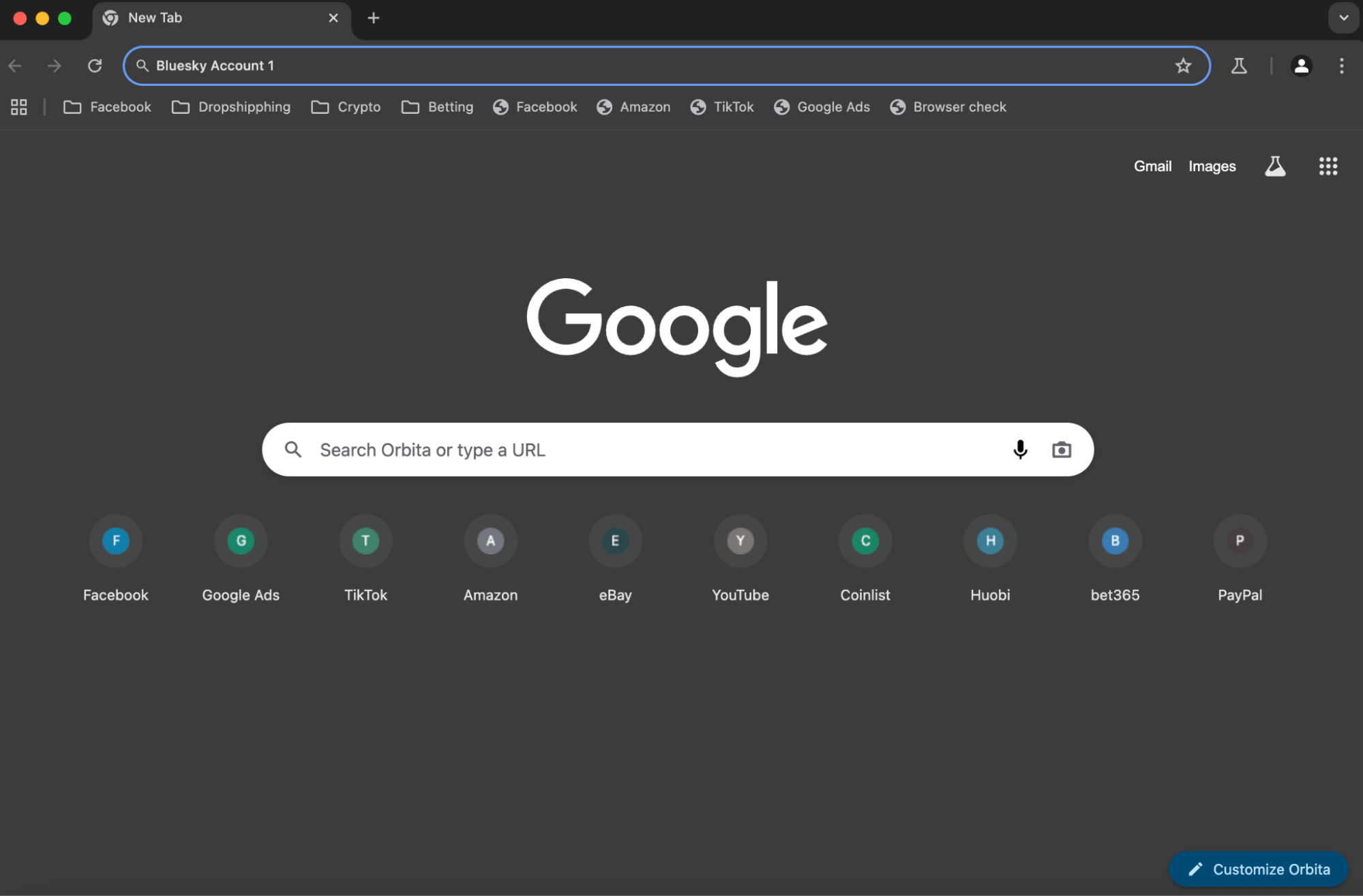1363x896 pixels.
Task: Open the TikTok shortcut tile
Action: click(x=365, y=559)
